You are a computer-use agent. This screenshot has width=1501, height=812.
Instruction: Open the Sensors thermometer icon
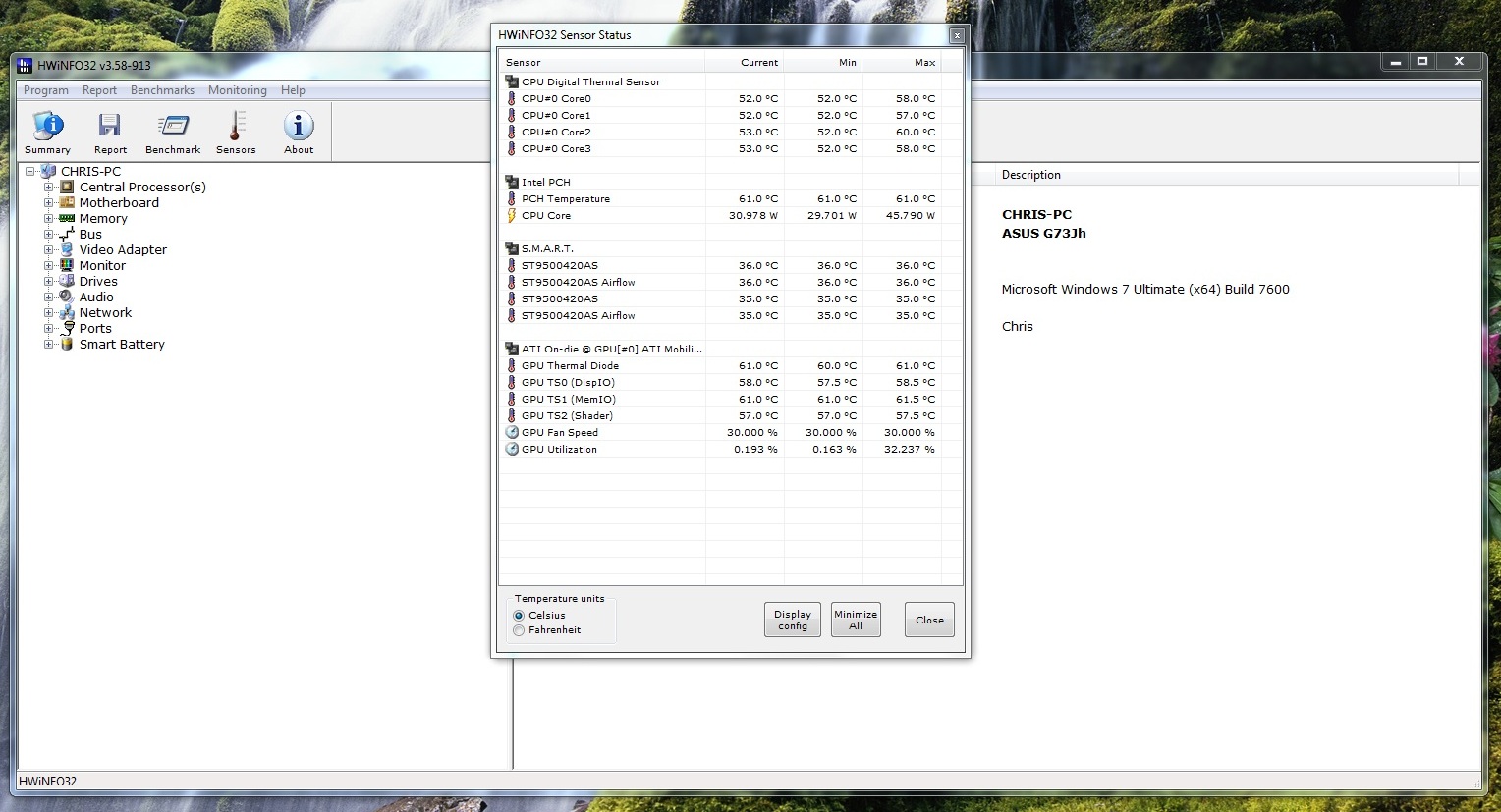236,126
